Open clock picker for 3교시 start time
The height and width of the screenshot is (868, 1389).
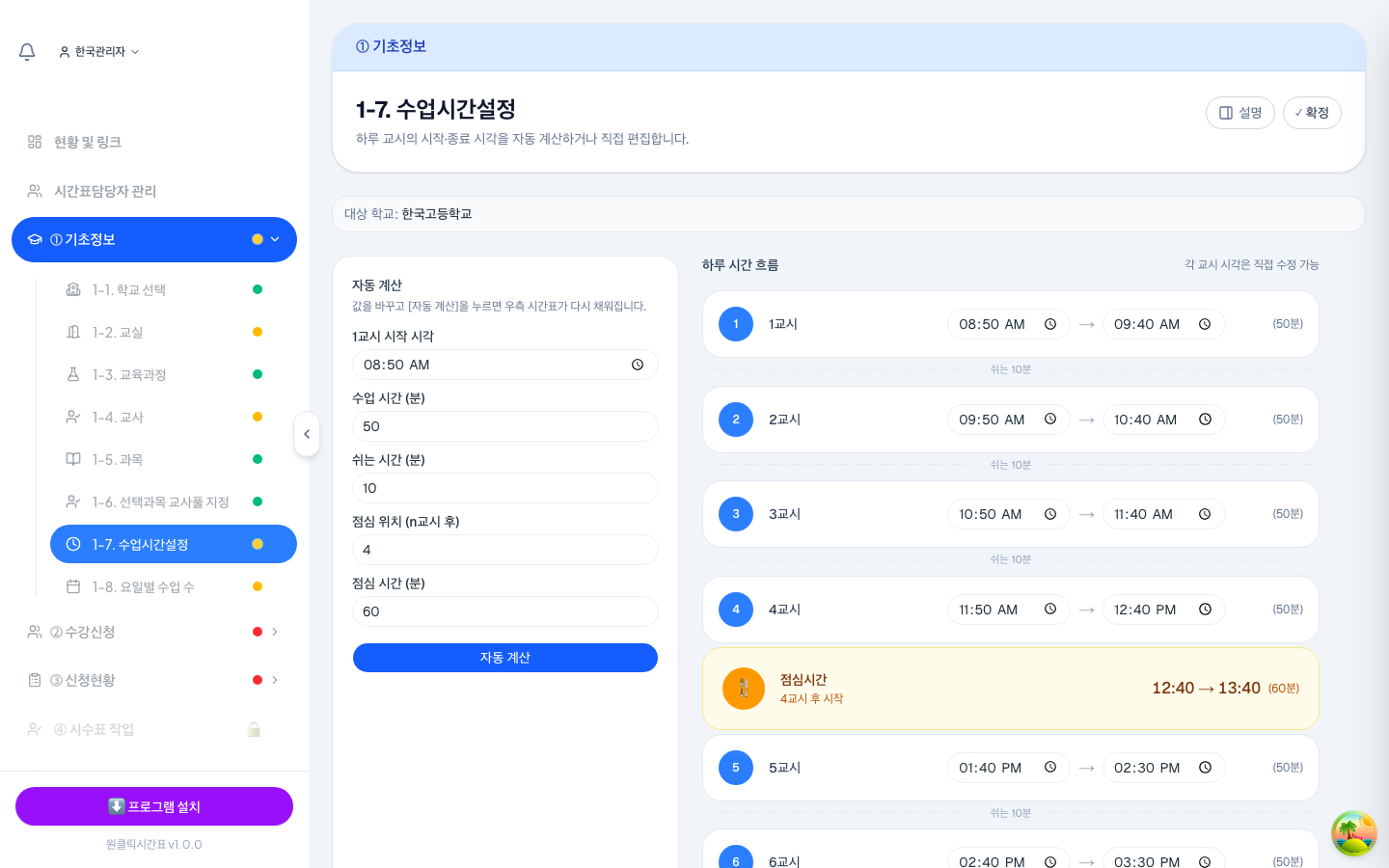click(x=1050, y=514)
